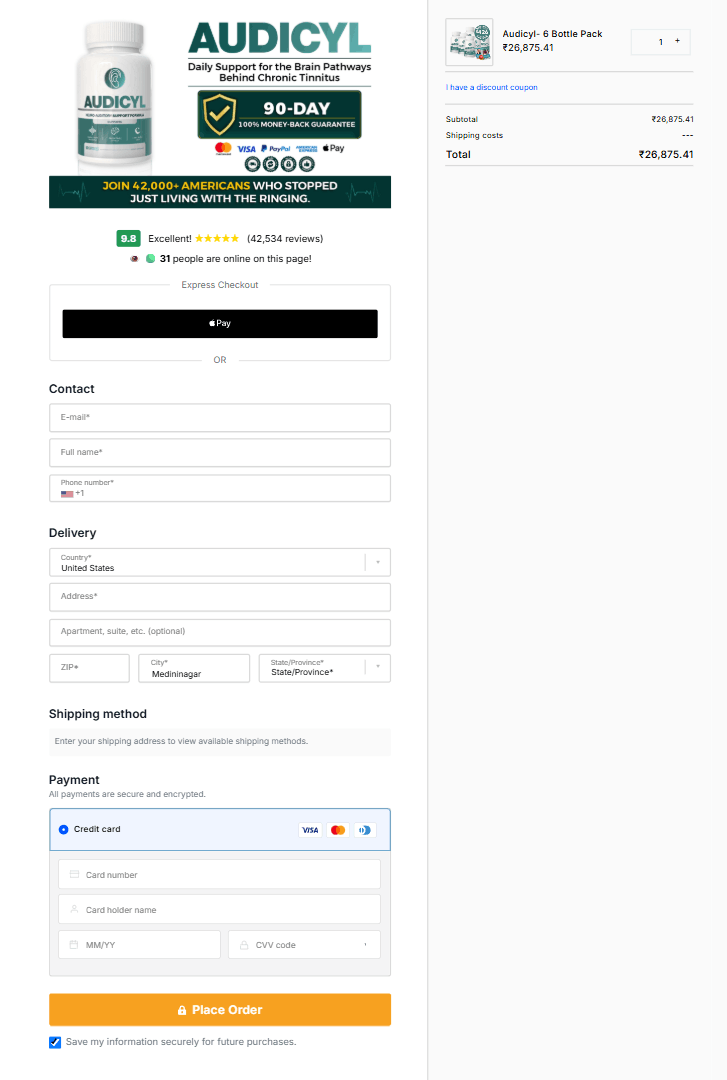Click the Diners Club icon in Payment

coord(365,830)
